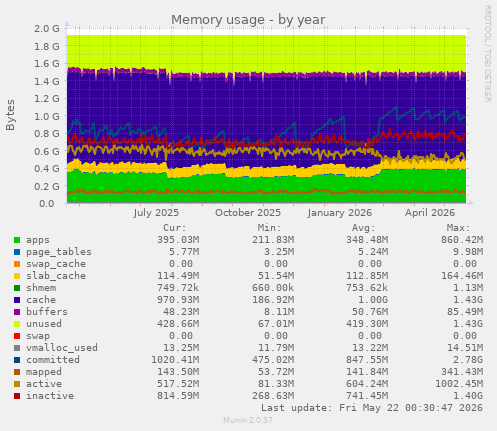Click the Last update timestamp text

[x=372, y=408]
